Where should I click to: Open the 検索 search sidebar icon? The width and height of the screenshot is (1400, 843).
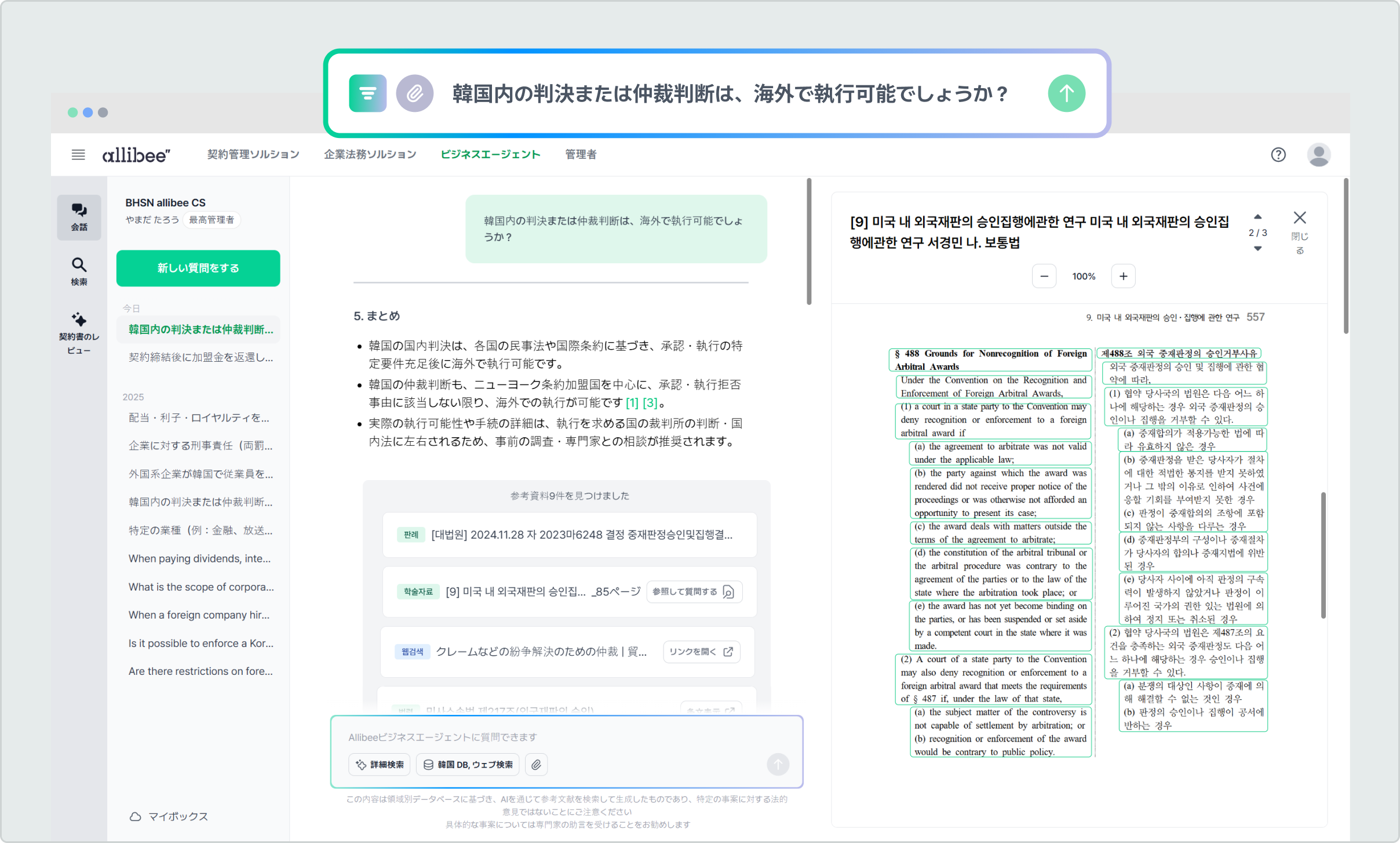(x=79, y=271)
